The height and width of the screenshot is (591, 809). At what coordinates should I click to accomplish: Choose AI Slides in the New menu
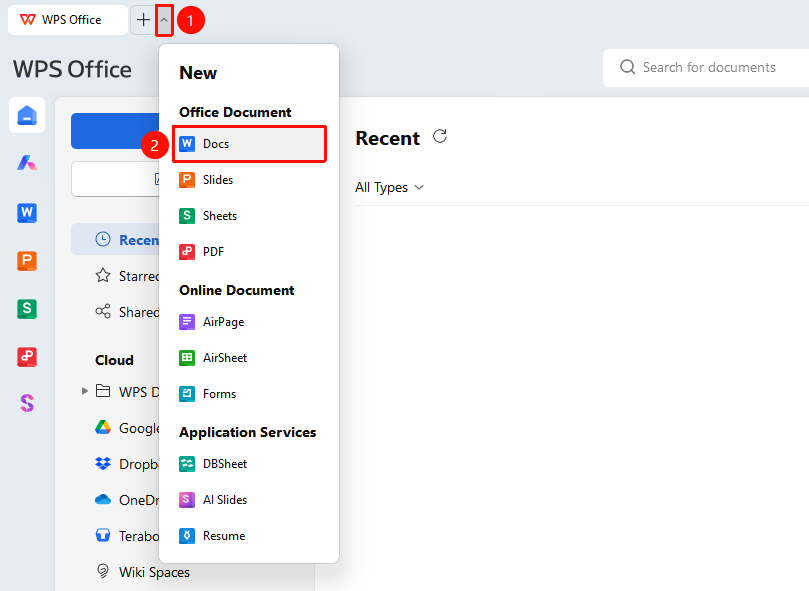point(249,500)
